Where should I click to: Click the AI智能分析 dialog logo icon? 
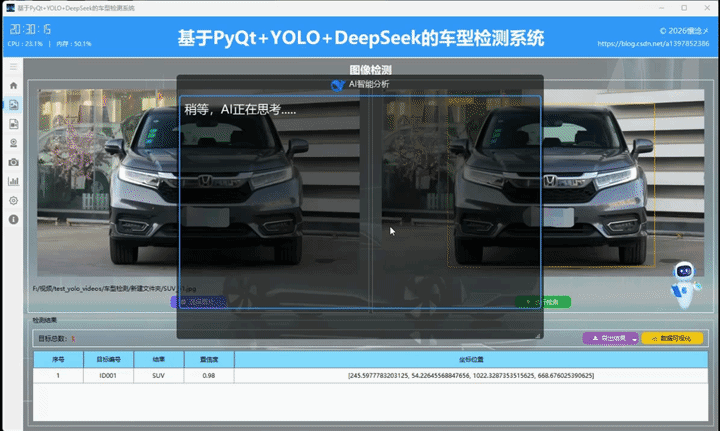click(338, 85)
